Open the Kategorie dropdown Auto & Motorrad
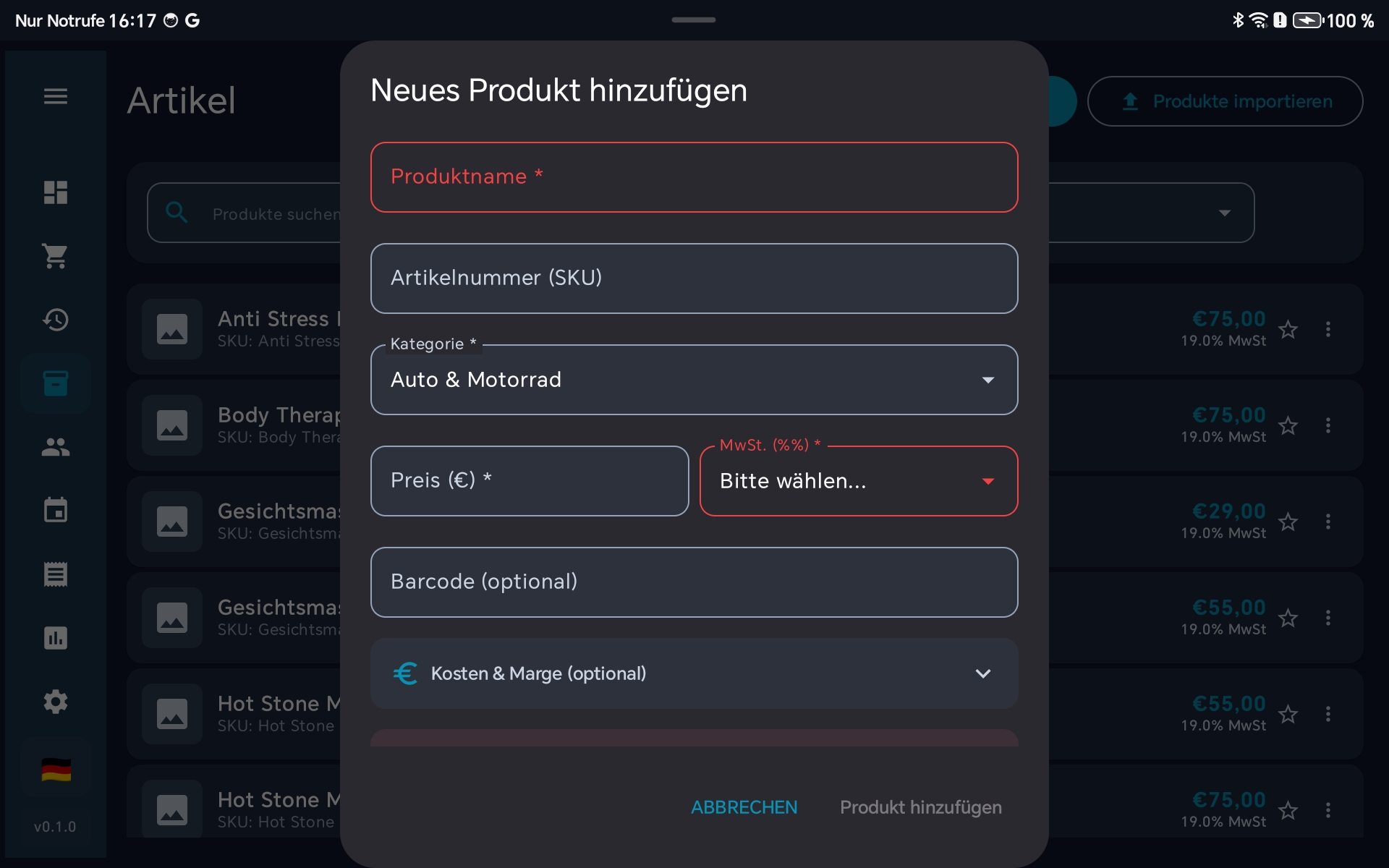1389x868 pixels. pos(693,380)
